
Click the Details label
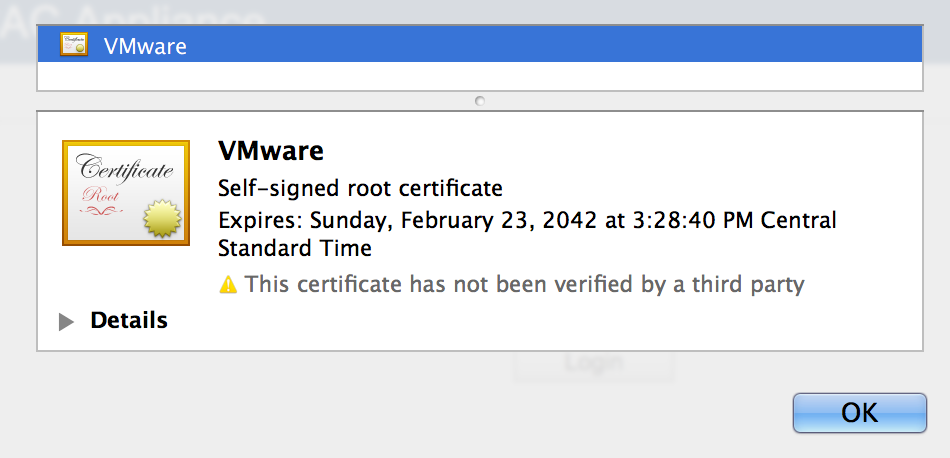click(129, 321)
